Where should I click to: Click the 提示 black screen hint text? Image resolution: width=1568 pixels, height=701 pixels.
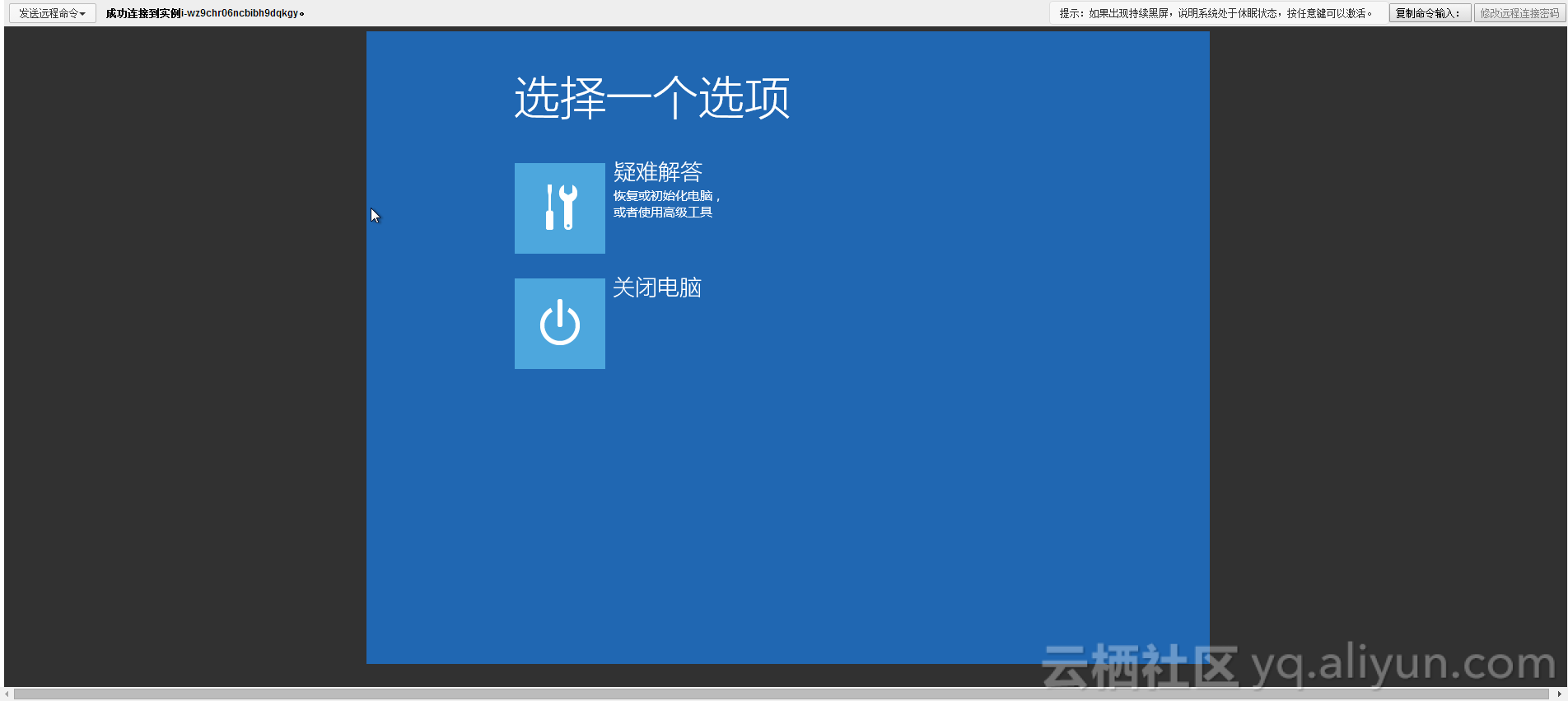click(x=1216, y=13)
